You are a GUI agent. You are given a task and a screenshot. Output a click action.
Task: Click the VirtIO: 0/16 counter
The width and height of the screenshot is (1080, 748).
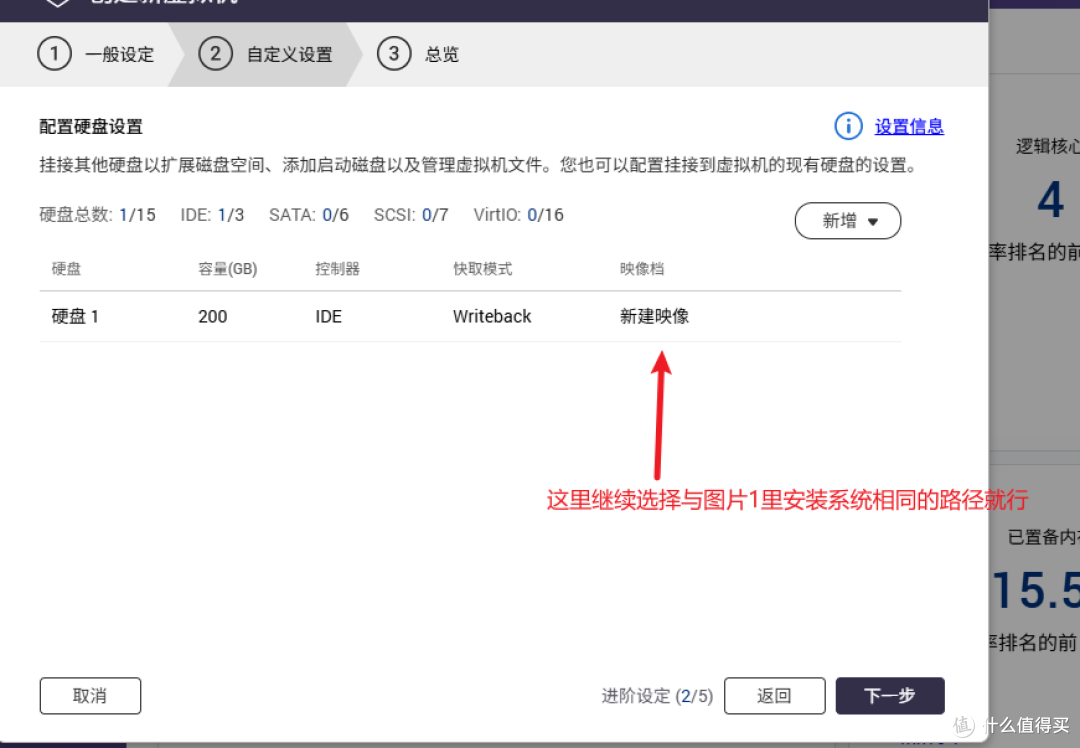point(519,215)
